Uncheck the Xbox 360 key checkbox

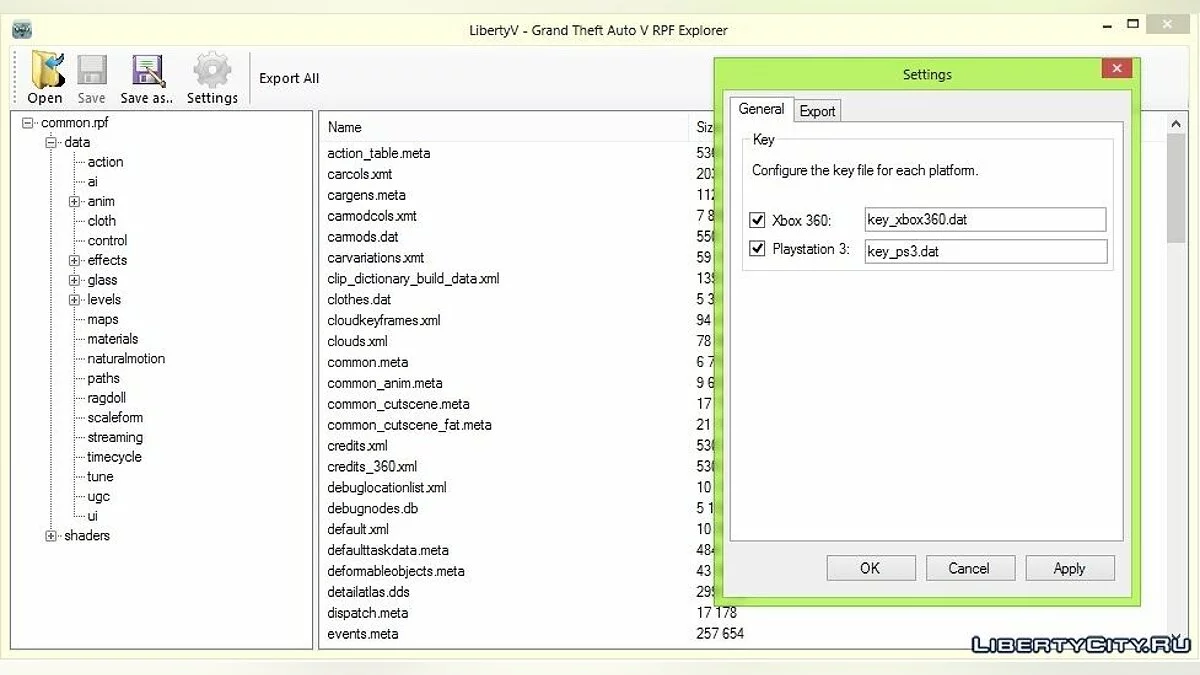pos(757,220)
